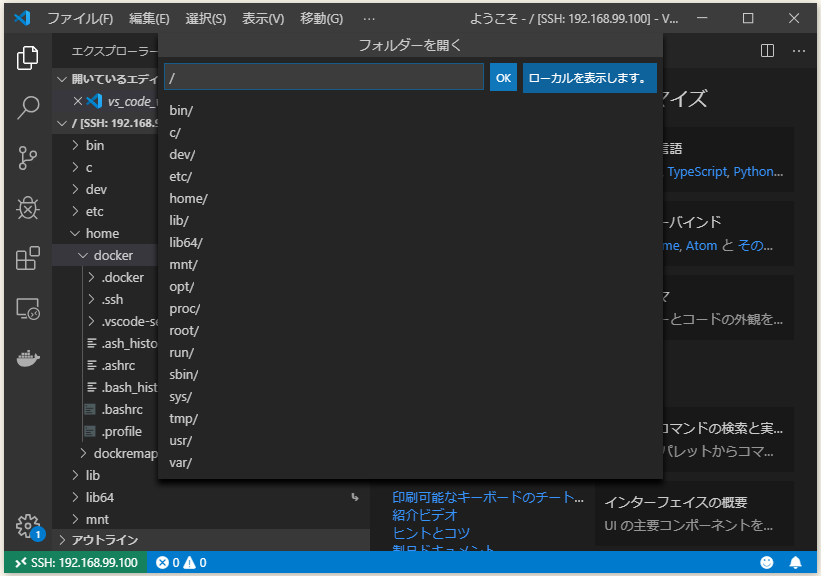
Task: Open the Search view
Action: [x=27, y=108]
